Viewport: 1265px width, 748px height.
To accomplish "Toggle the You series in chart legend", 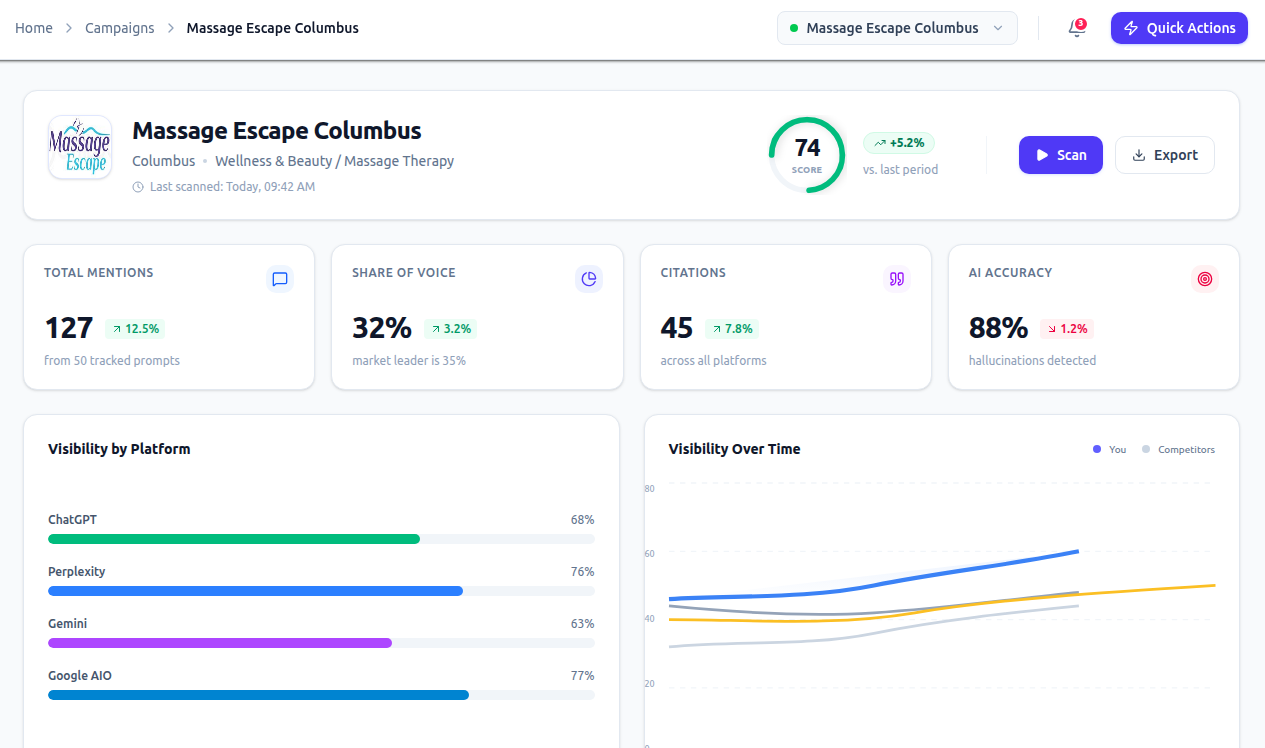I will point(1110,450).
